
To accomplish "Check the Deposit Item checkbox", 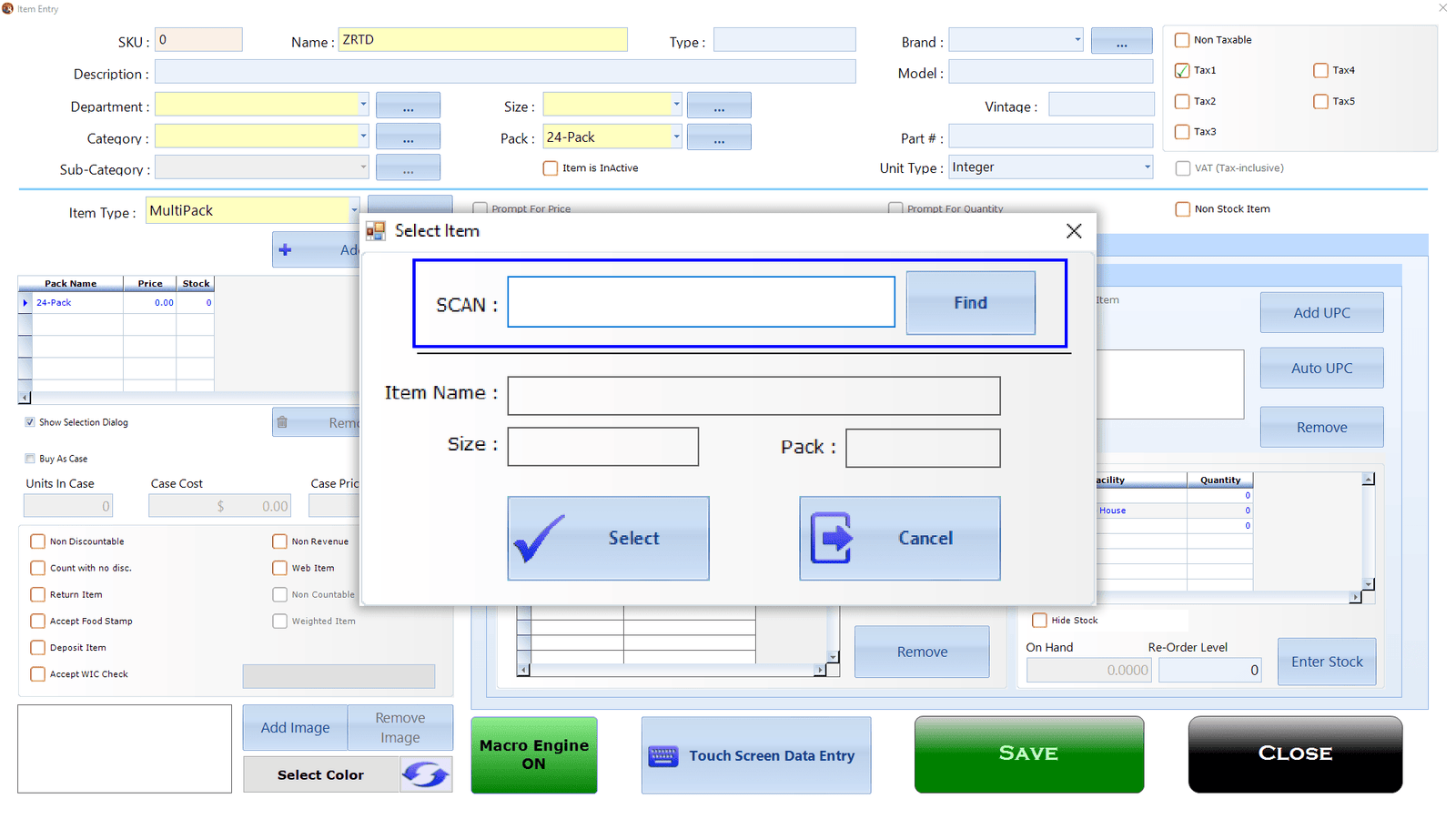I will (37, 648).
